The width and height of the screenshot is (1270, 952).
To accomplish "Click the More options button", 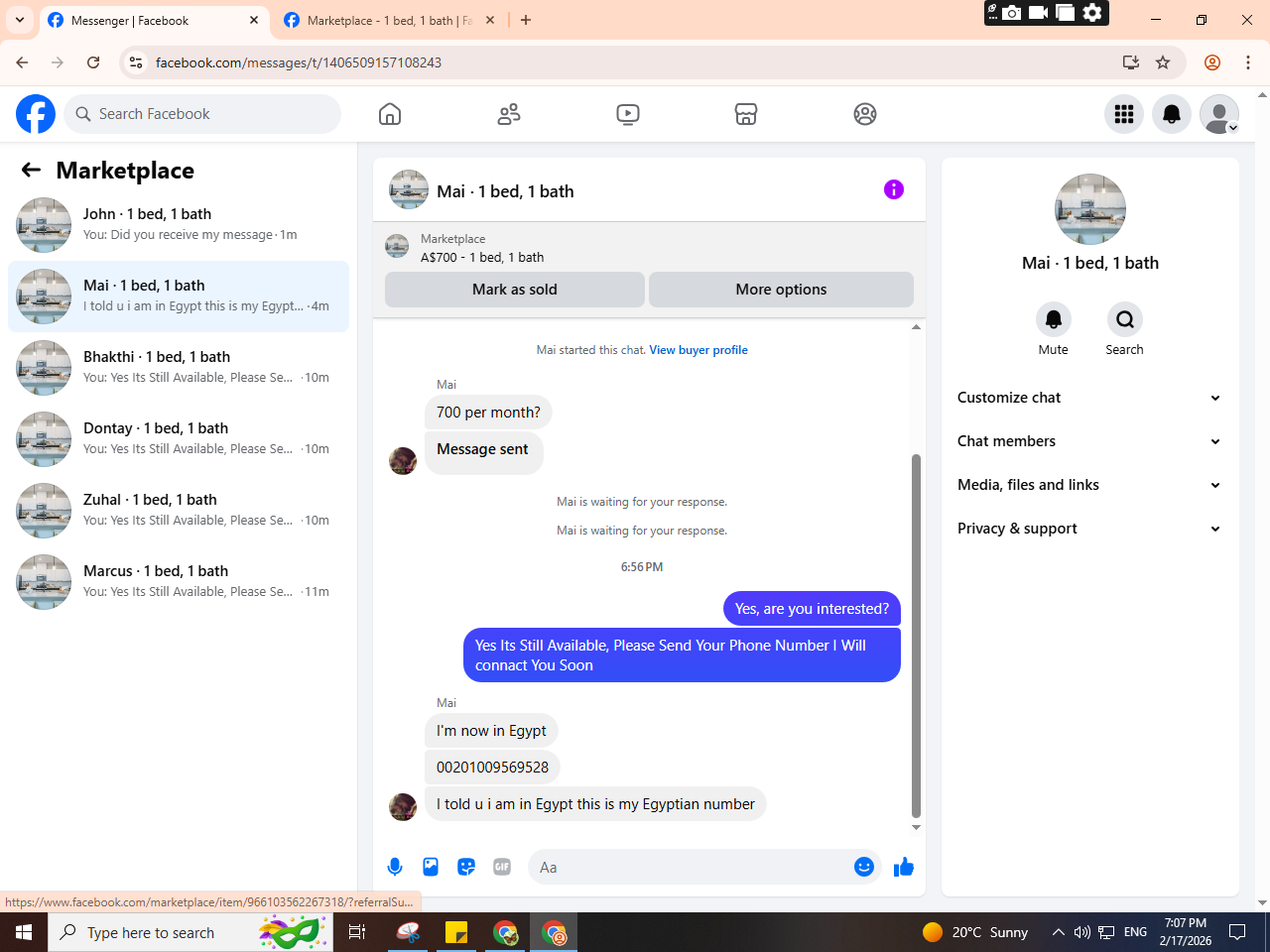I will click(781, 290).
